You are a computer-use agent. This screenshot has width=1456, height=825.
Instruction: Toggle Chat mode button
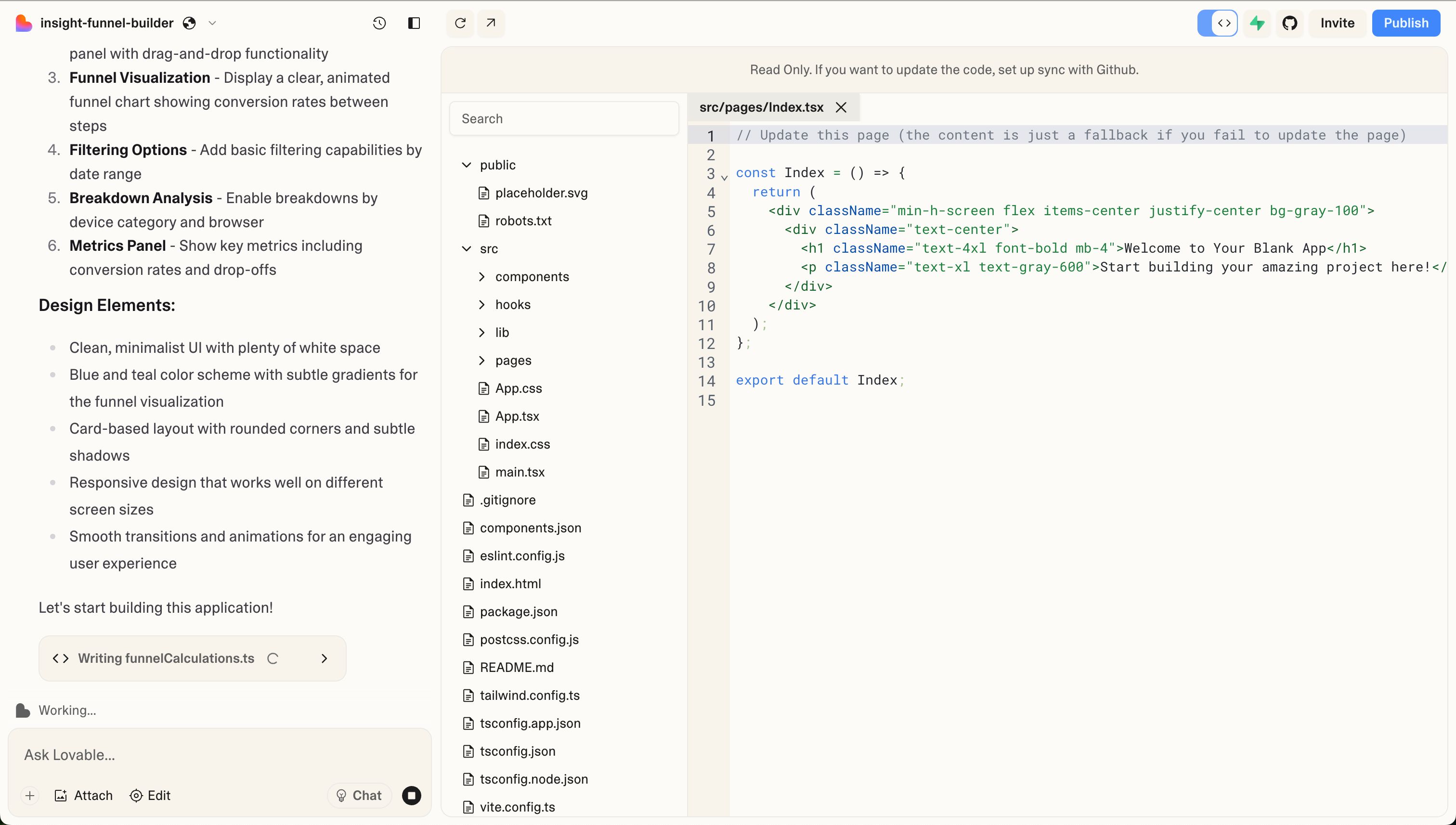coord(359,796)
